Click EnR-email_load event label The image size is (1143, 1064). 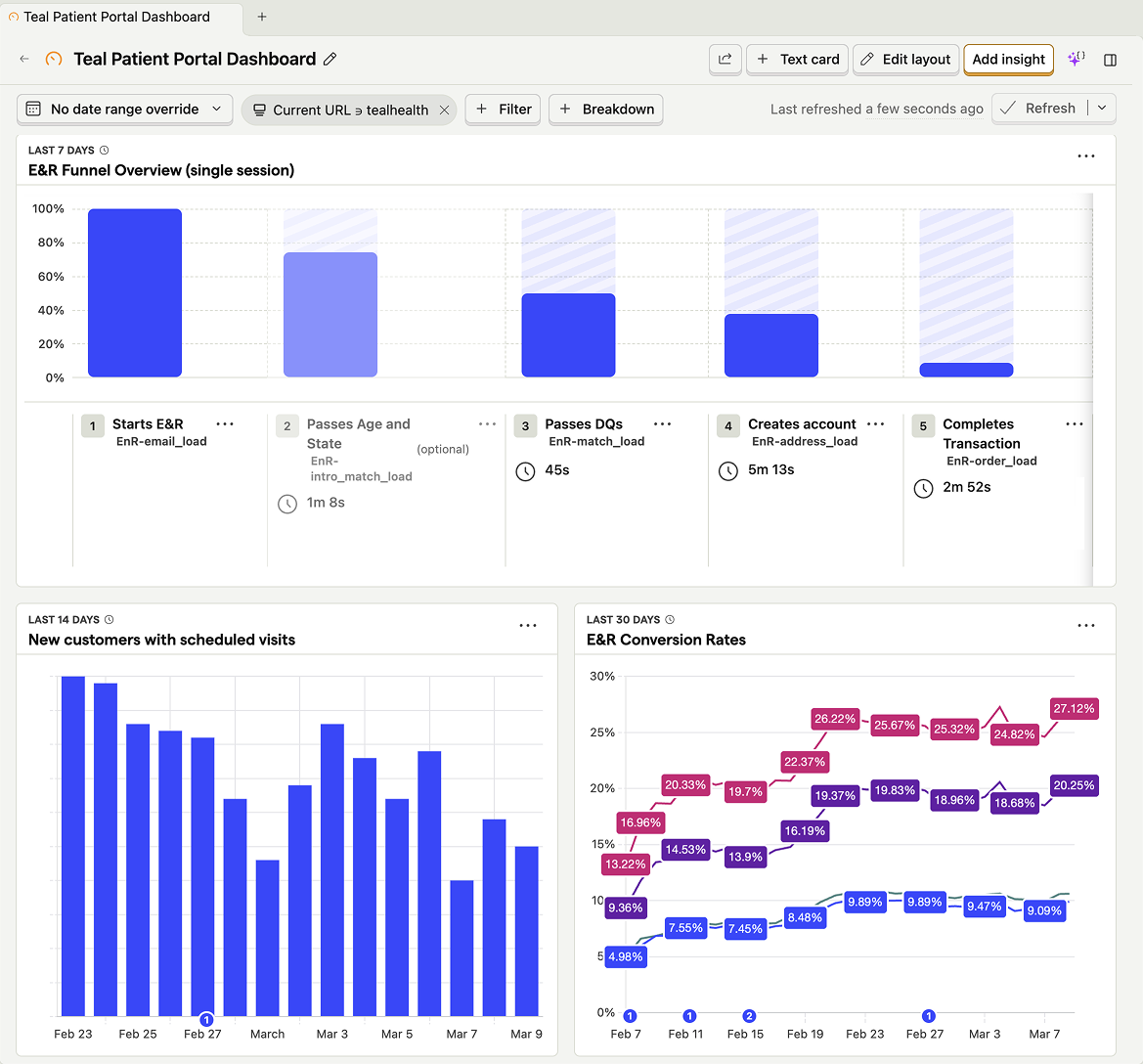point(162,442)
